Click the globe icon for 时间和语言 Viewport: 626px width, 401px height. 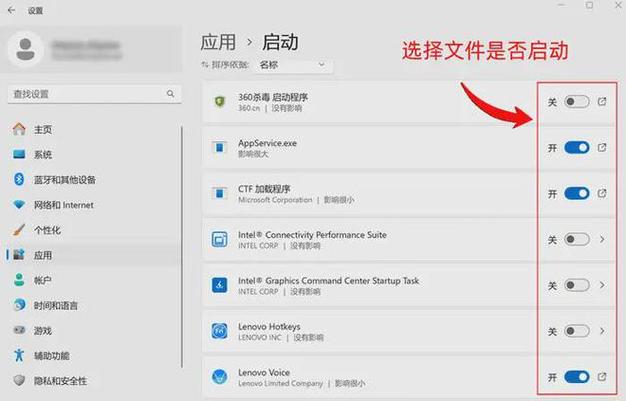(x=19, y=305)
